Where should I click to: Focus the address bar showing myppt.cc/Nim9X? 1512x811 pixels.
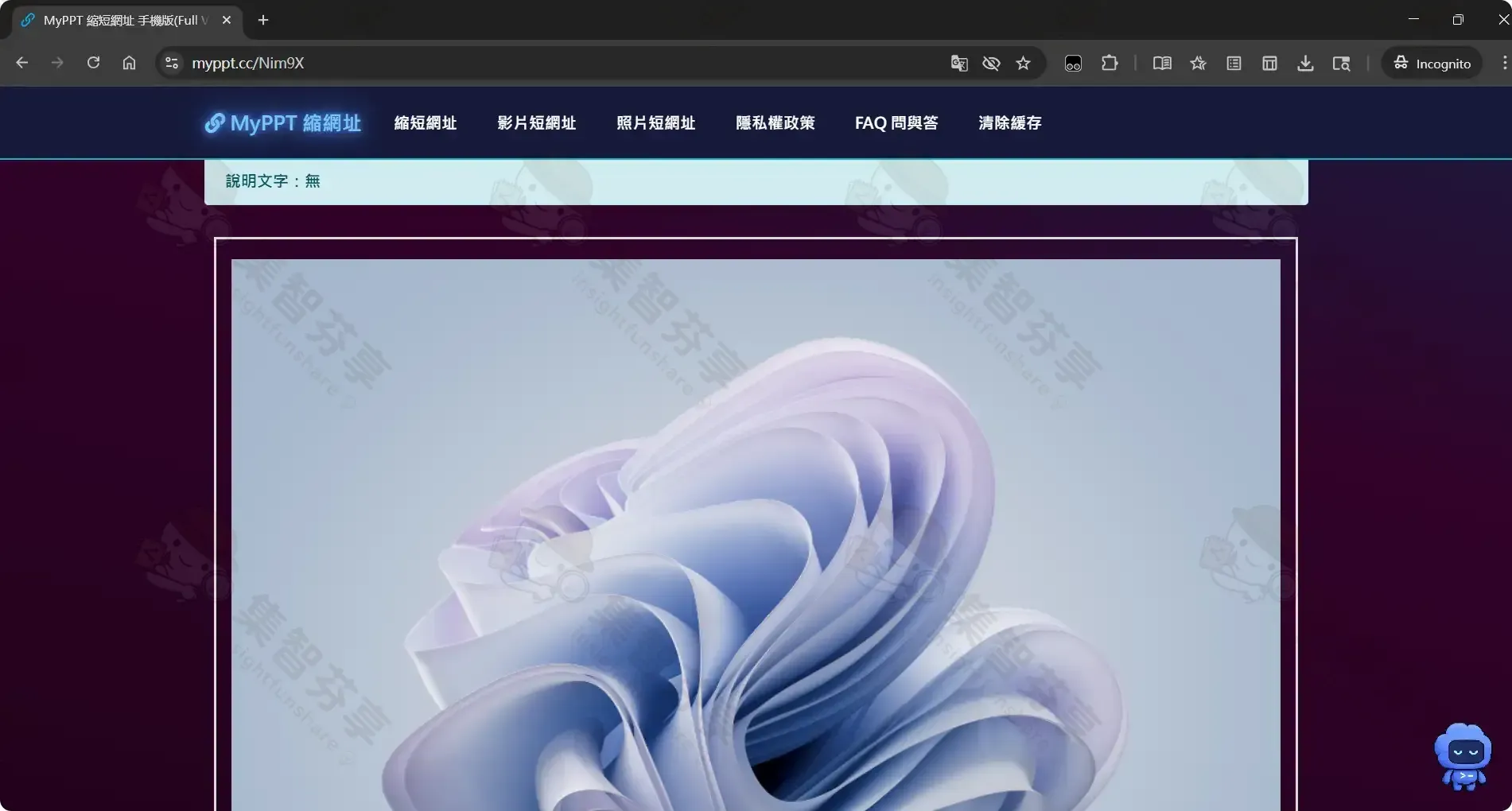[557, 63]
